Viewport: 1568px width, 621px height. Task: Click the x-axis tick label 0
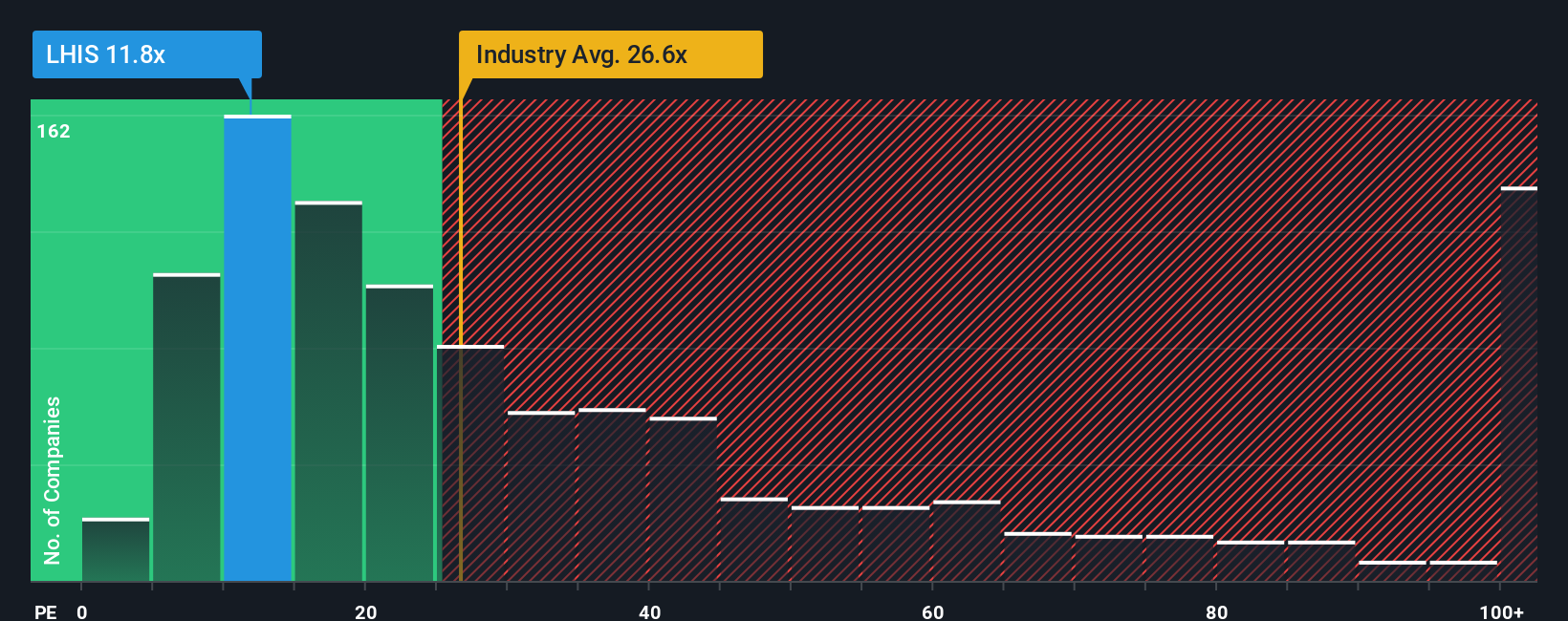tap(82, 611)
